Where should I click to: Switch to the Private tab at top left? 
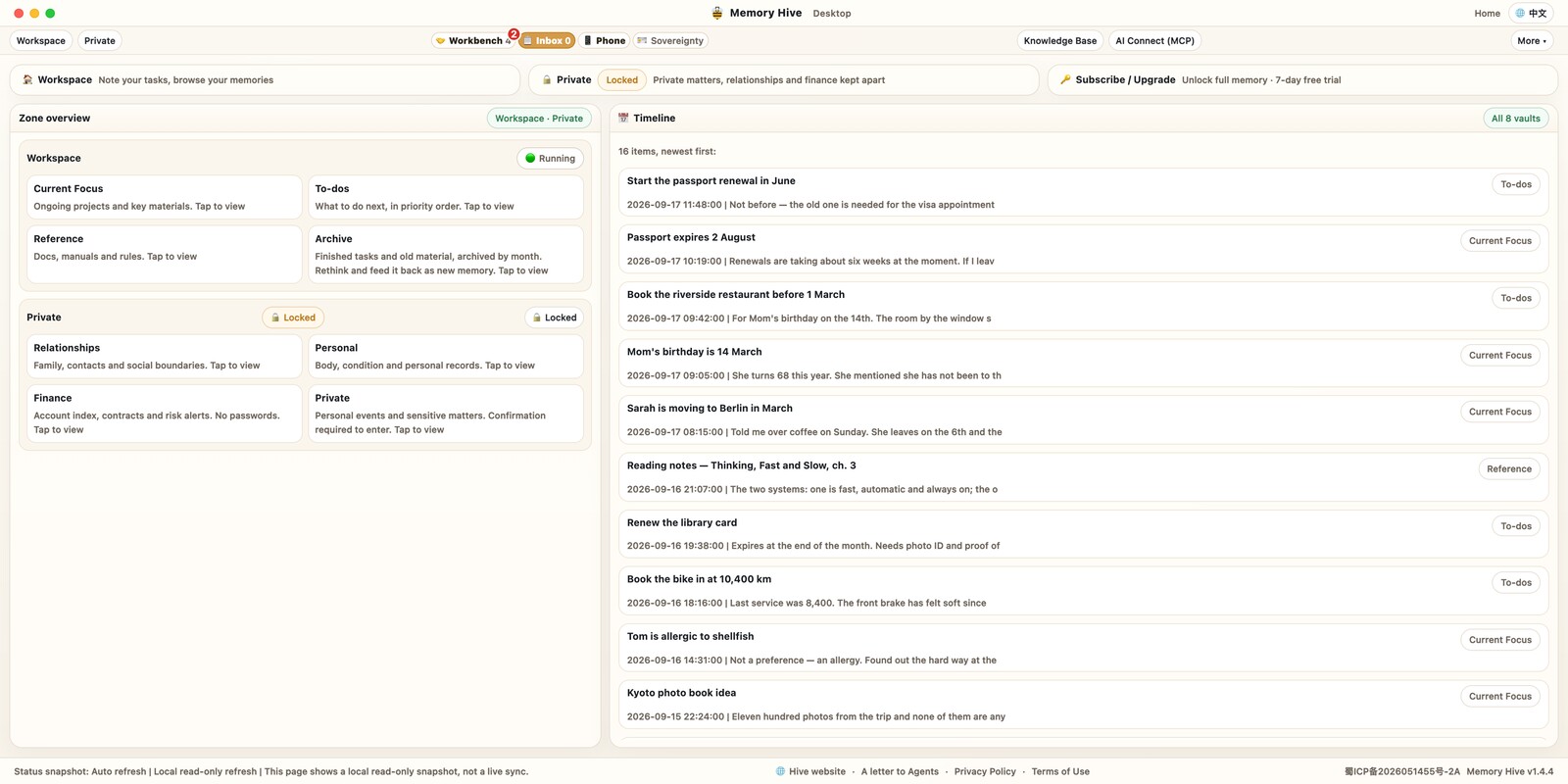[x=100, y=41]
